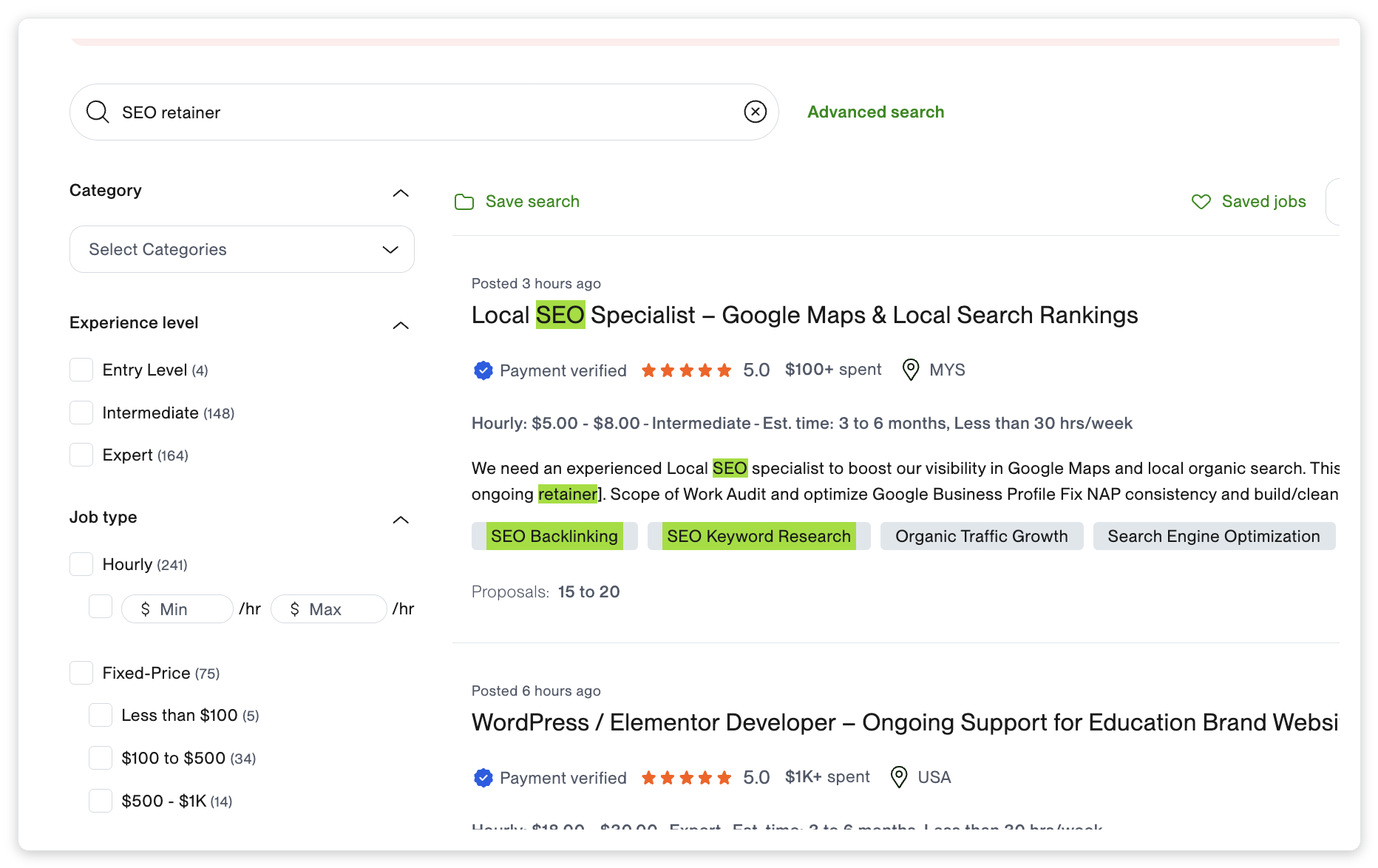The height and width of the screenshot is (868, 1378).
Task: Click the Hourly: $5.00 - $8.00 details line
Action: (x=802, y=423)
